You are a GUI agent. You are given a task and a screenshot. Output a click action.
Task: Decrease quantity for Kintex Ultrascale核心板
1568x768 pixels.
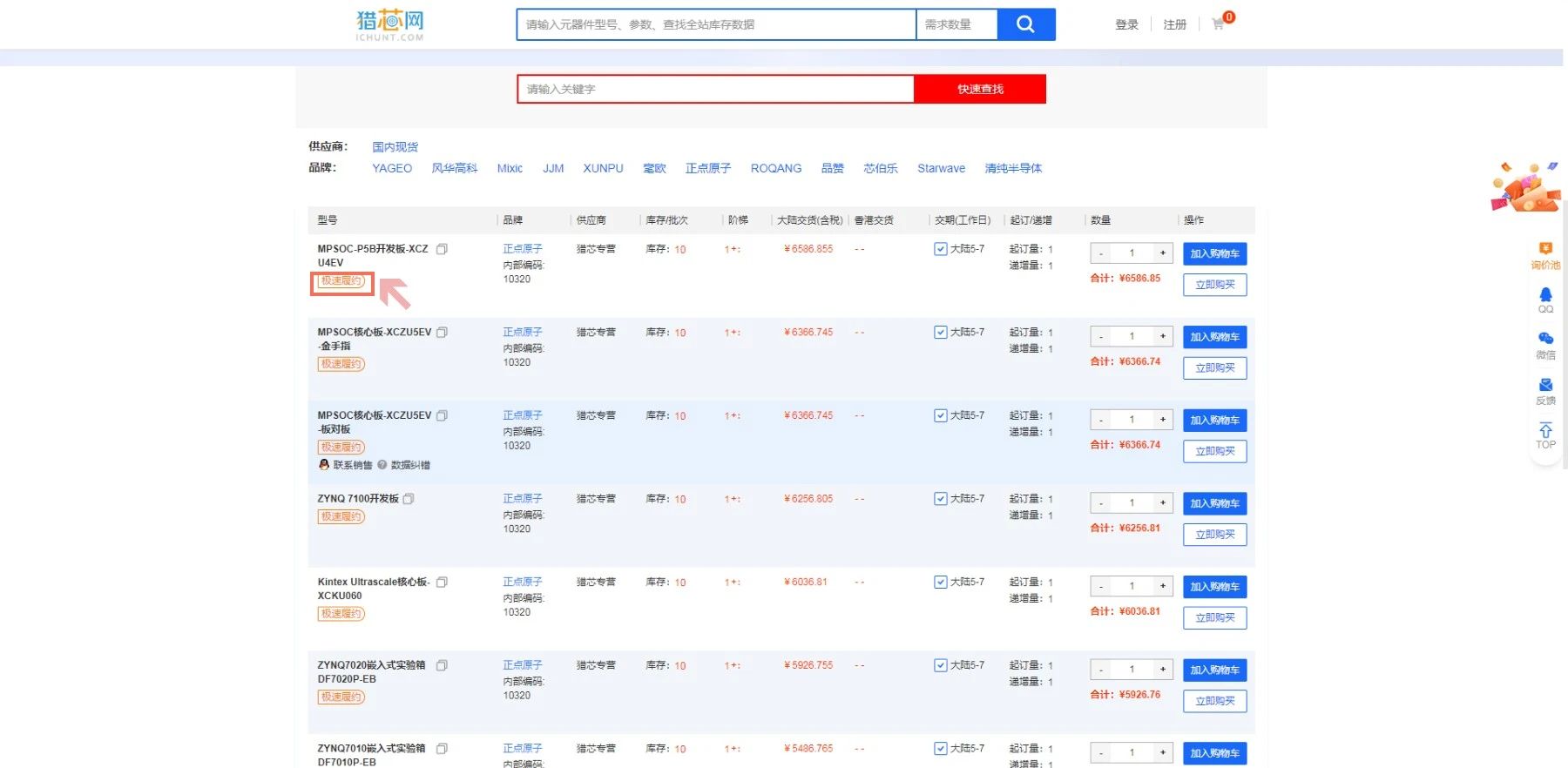[1101, 586]
